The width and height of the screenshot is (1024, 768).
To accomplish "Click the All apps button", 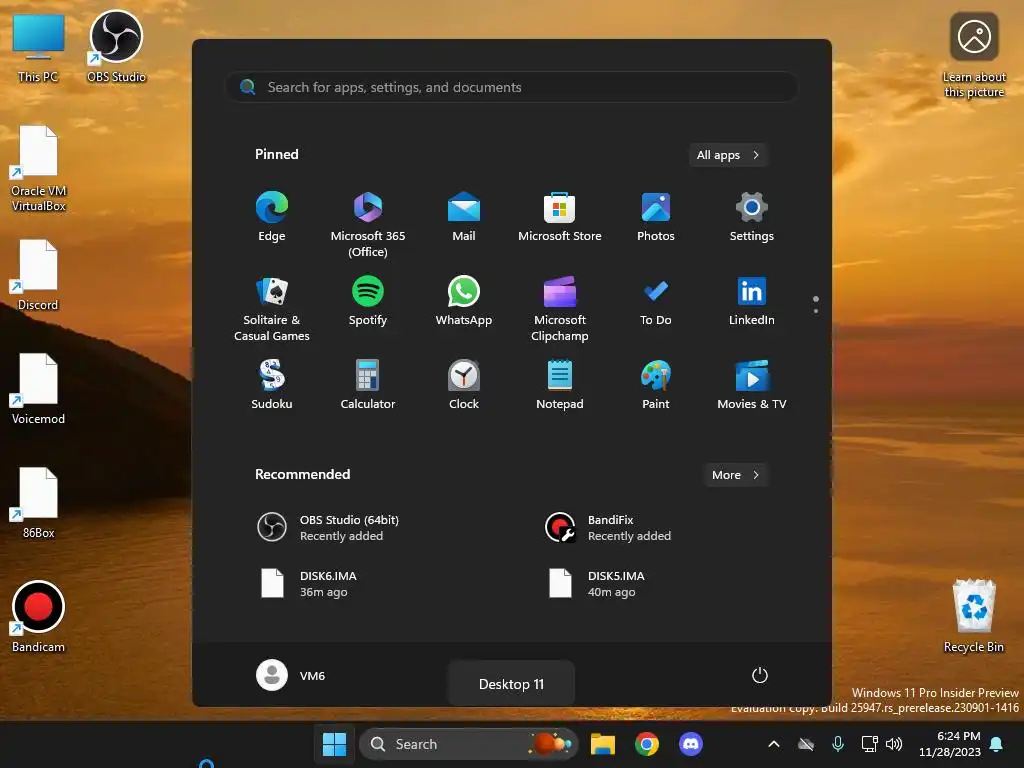I will (728, 155).
